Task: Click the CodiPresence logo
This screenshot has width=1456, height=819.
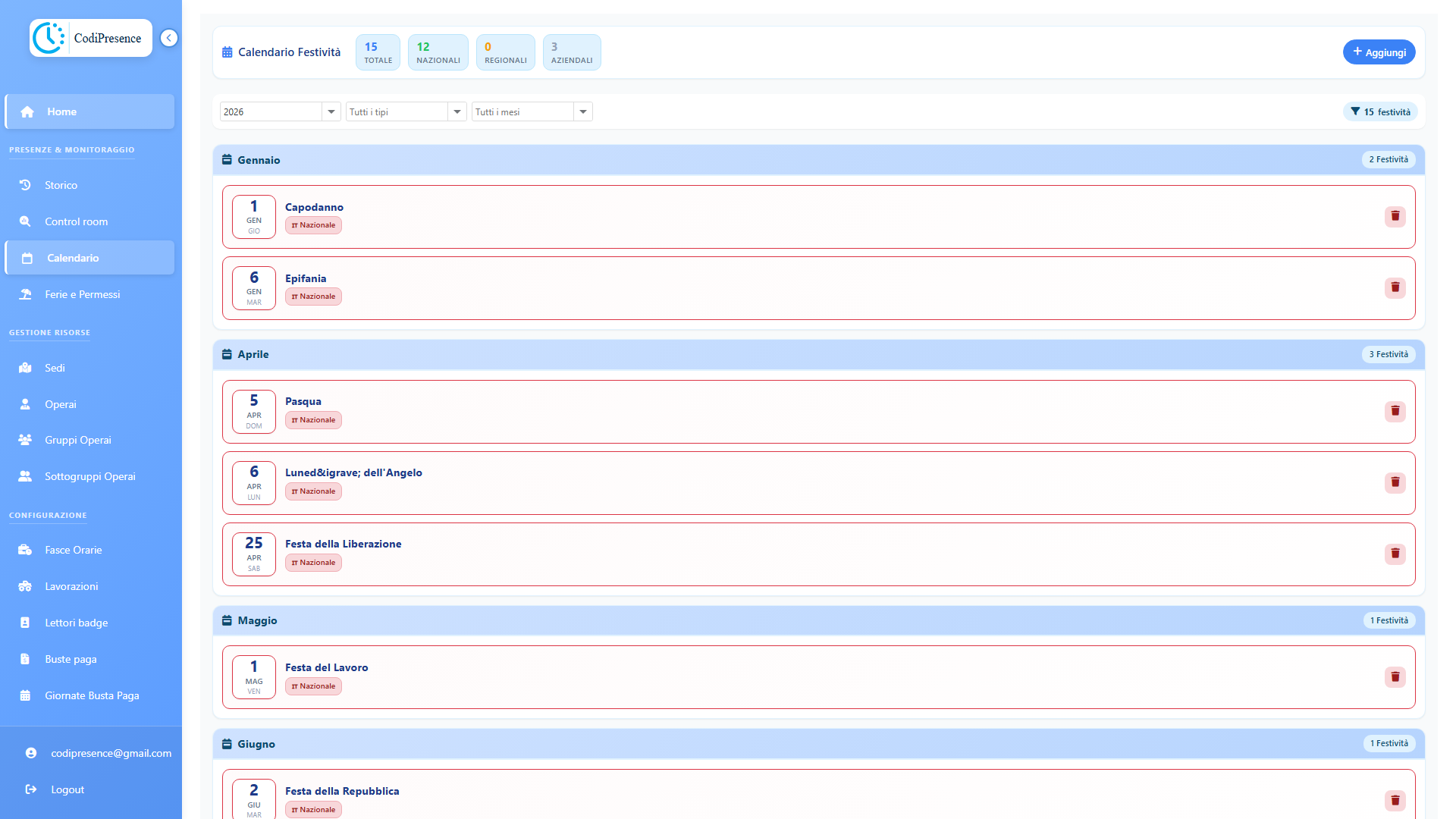Action: click(x=91, y=38)
